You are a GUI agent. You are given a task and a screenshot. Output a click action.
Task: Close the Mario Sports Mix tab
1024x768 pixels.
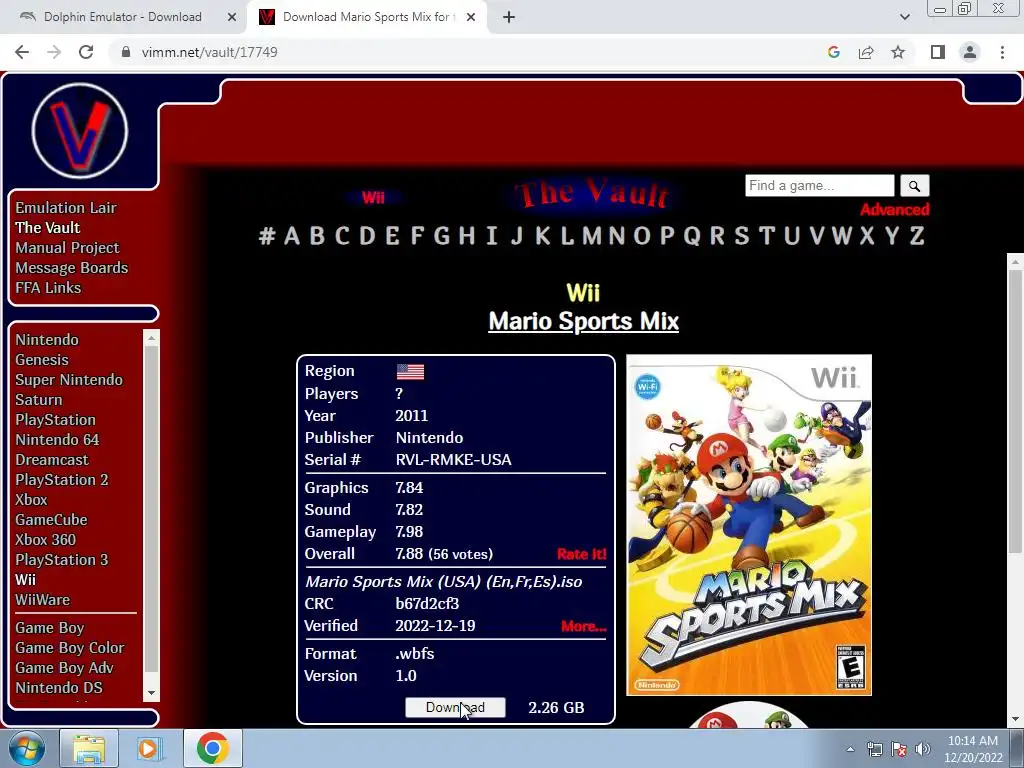[x=471, y=17]
